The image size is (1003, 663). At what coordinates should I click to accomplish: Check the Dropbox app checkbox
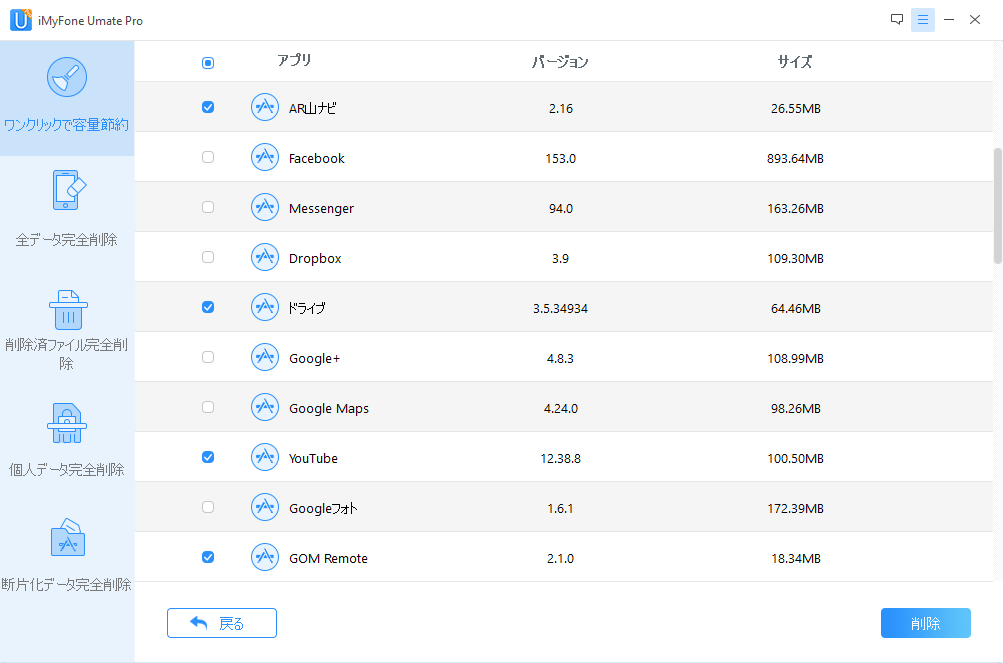tap(208, 257)
